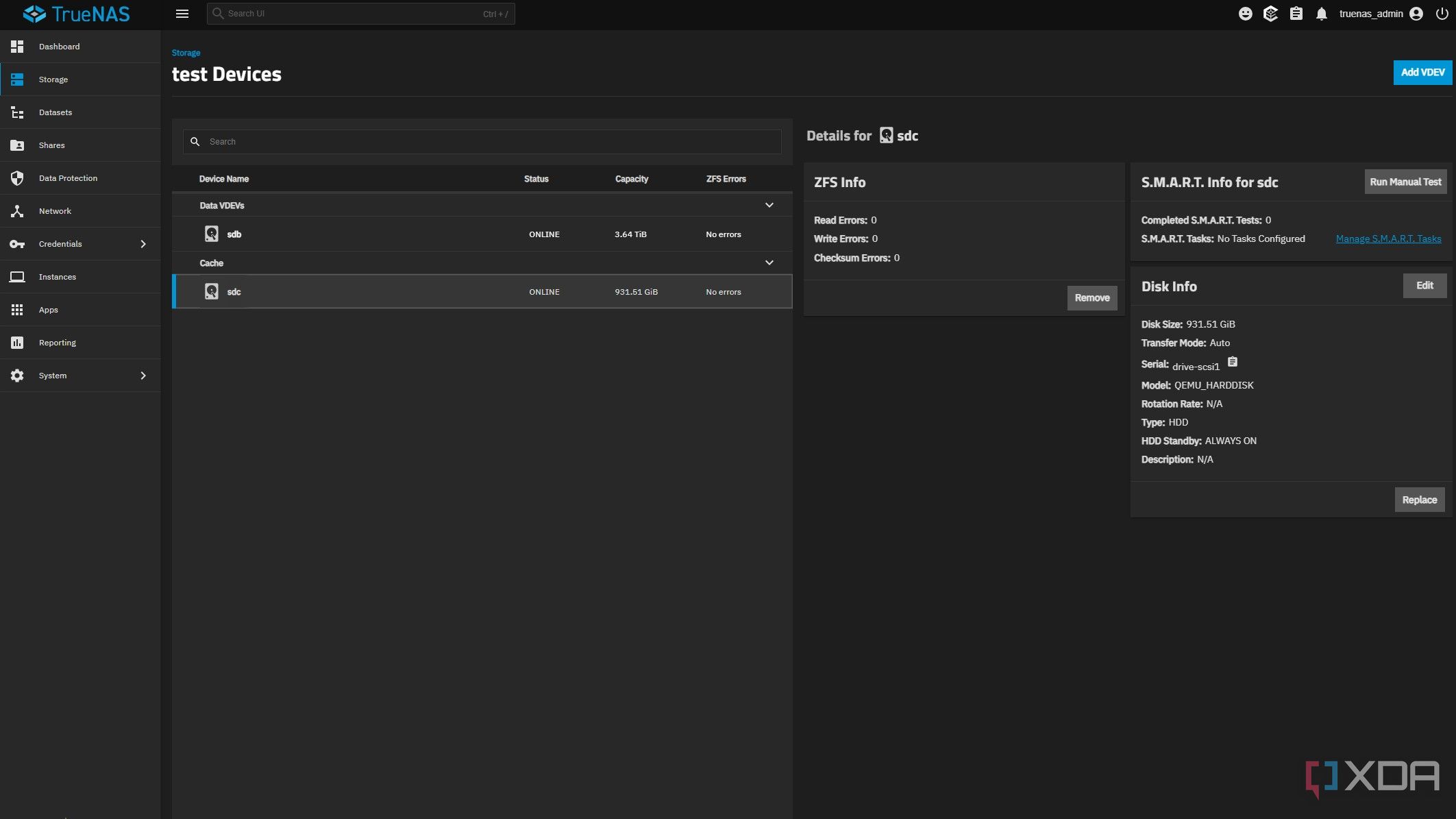
Task: Click the power icon
Action: pyautogui.click(x=1442, y=14)
